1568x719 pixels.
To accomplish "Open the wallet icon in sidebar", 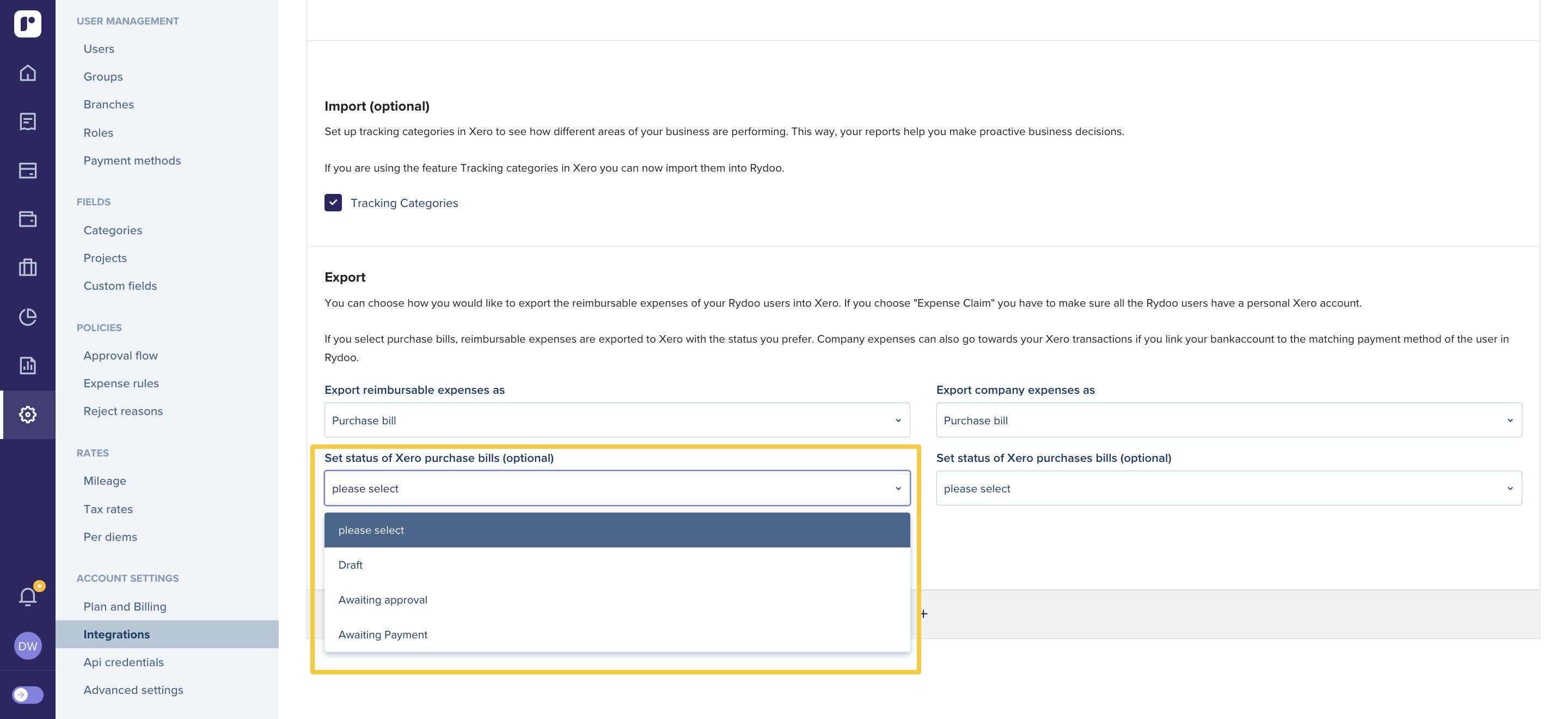I will pos(27,219).
